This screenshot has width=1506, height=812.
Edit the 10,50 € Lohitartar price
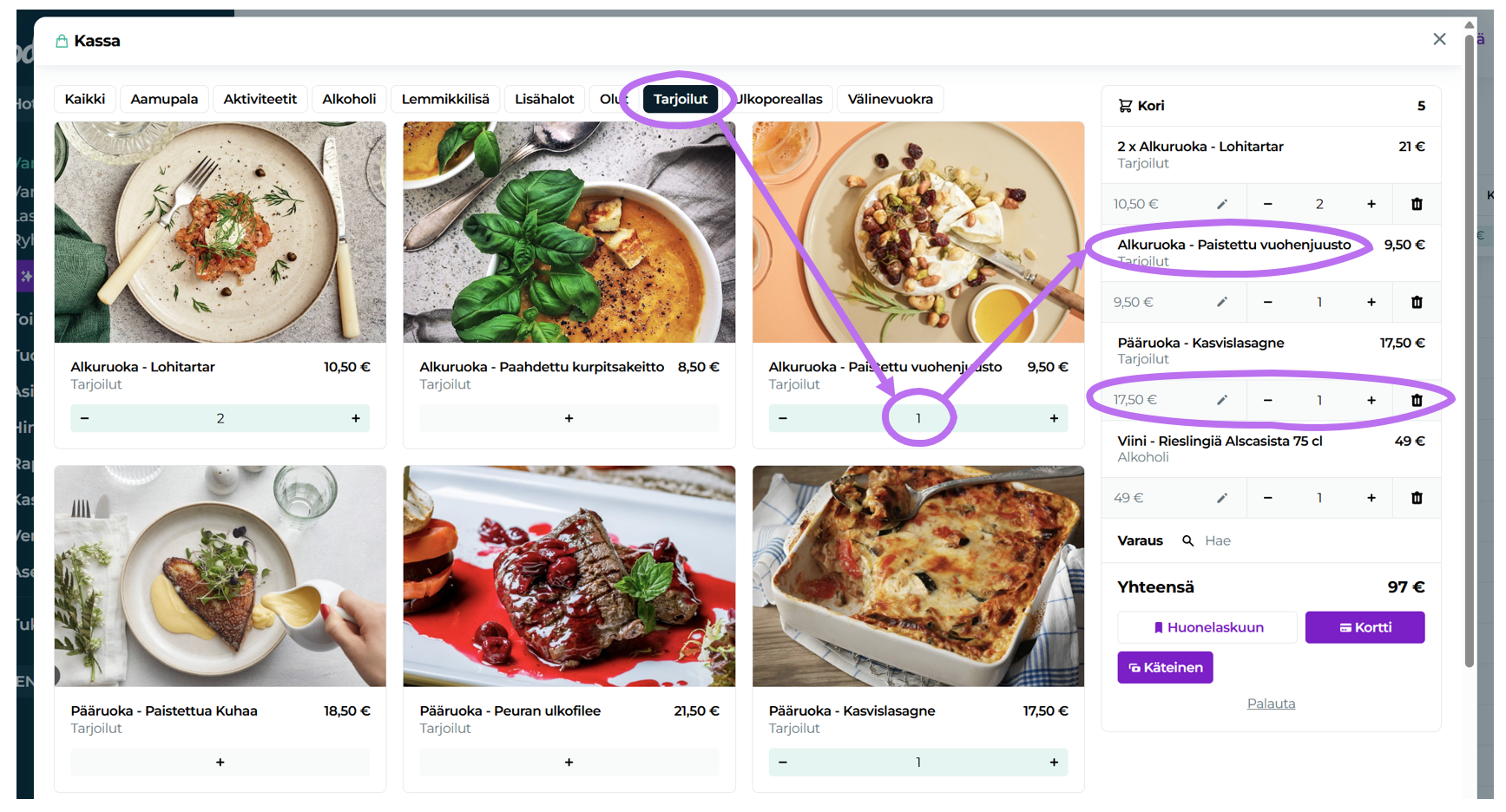pos(1221,204)
